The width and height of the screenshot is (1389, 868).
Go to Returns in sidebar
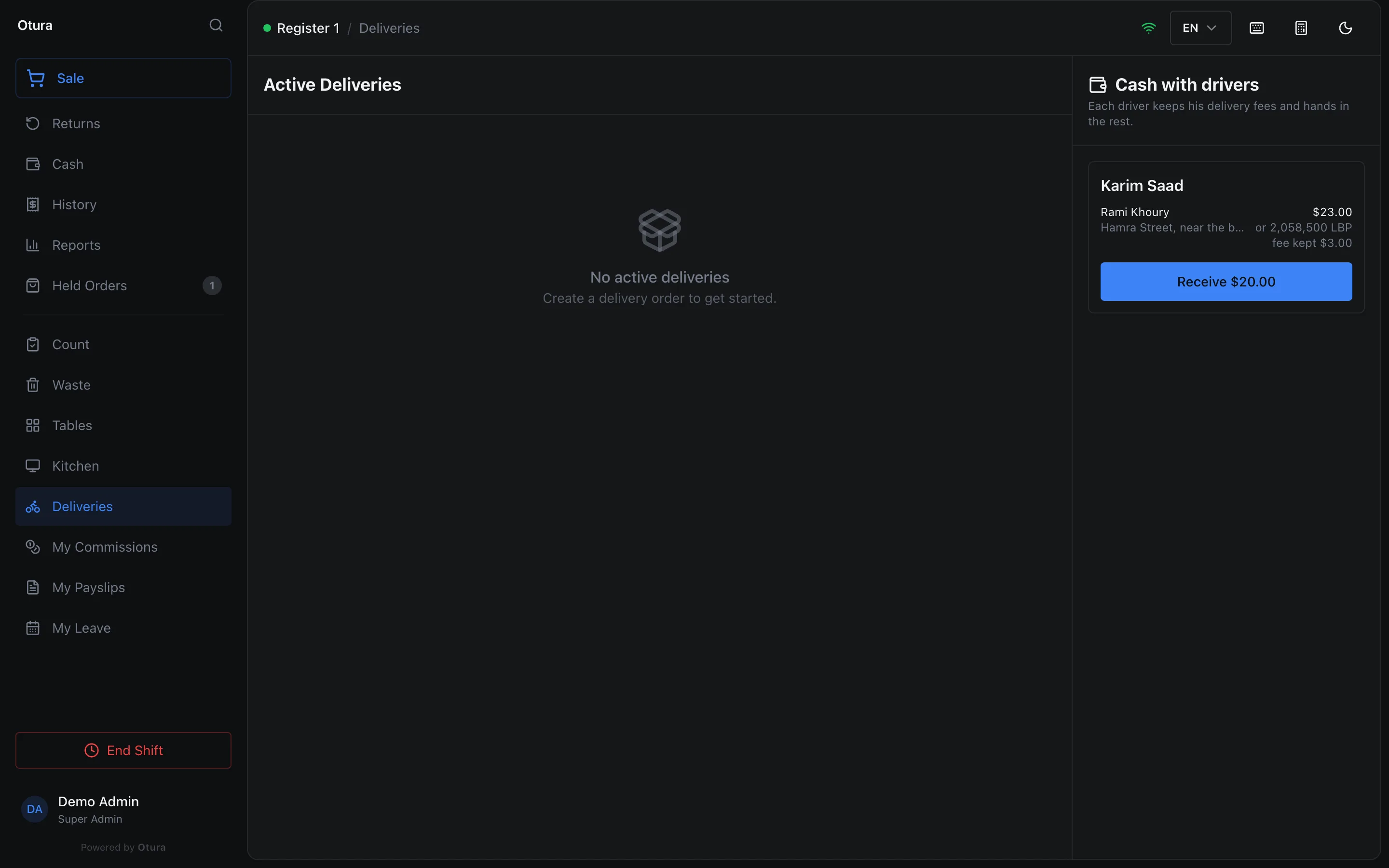tap(123, 123)
